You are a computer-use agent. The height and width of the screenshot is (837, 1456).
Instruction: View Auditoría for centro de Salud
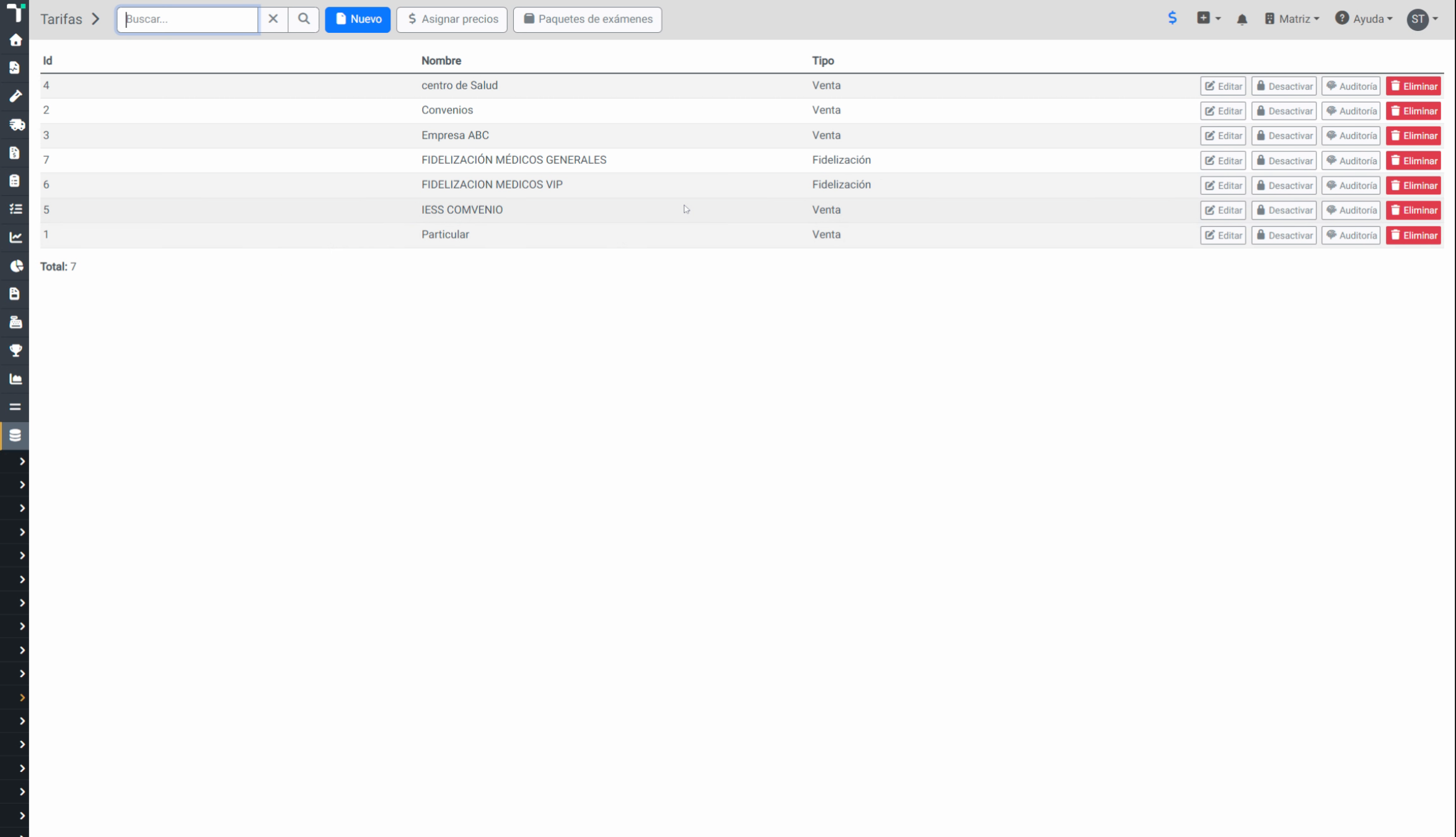(x=1351, y=86)
